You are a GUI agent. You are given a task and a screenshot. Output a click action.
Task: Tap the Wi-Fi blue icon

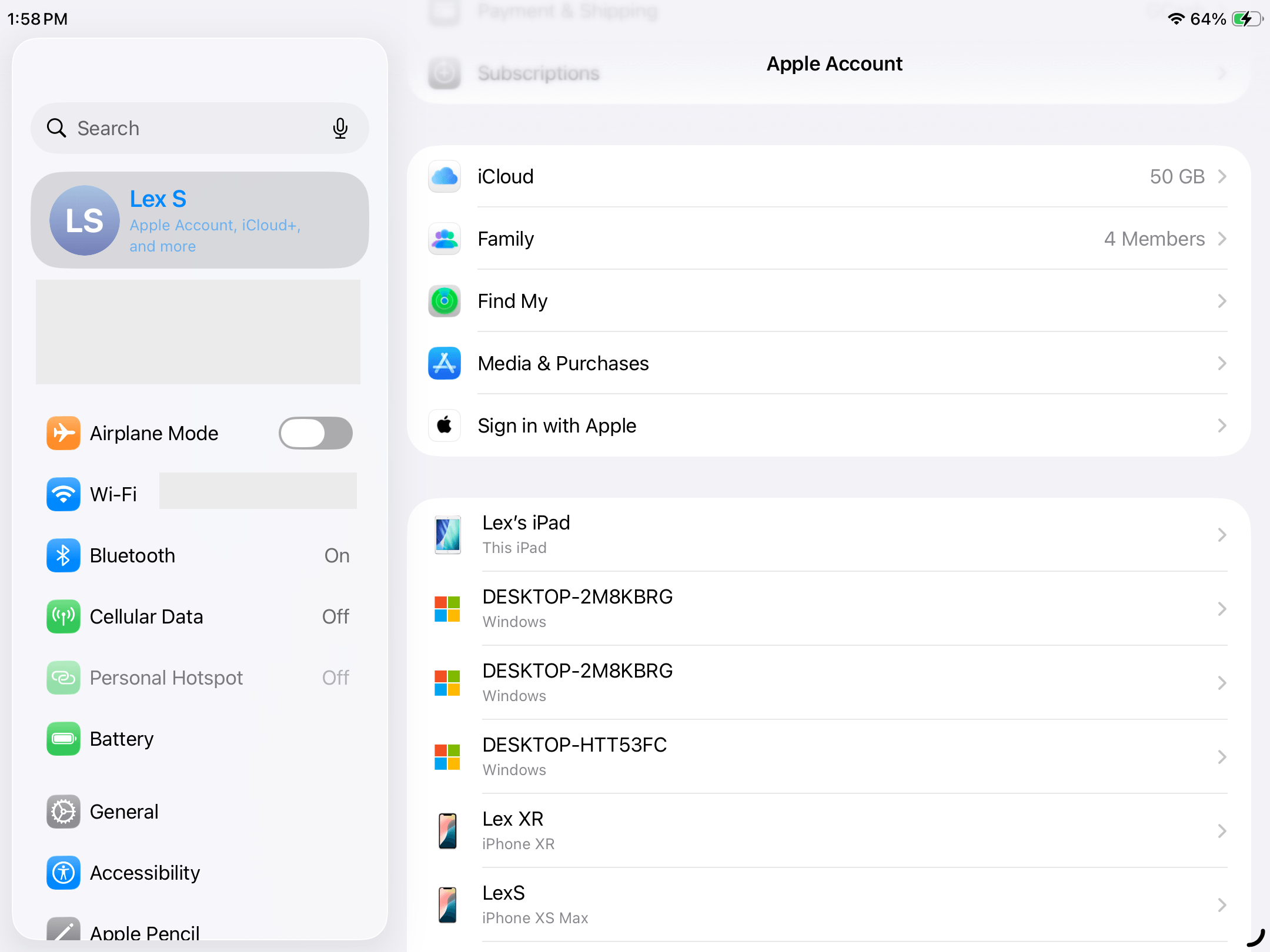click(63, 494)
